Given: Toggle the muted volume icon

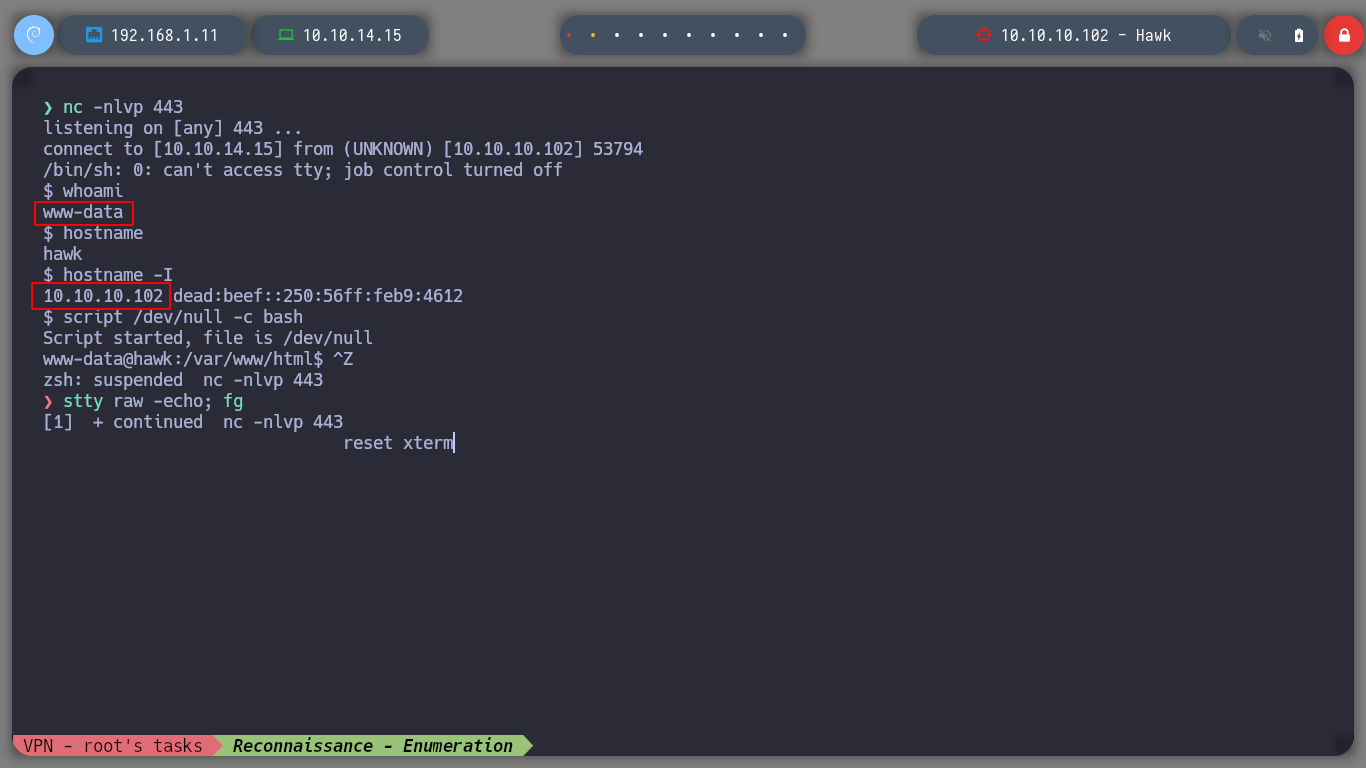Looking at the screenshot, I should [1265, 35].
